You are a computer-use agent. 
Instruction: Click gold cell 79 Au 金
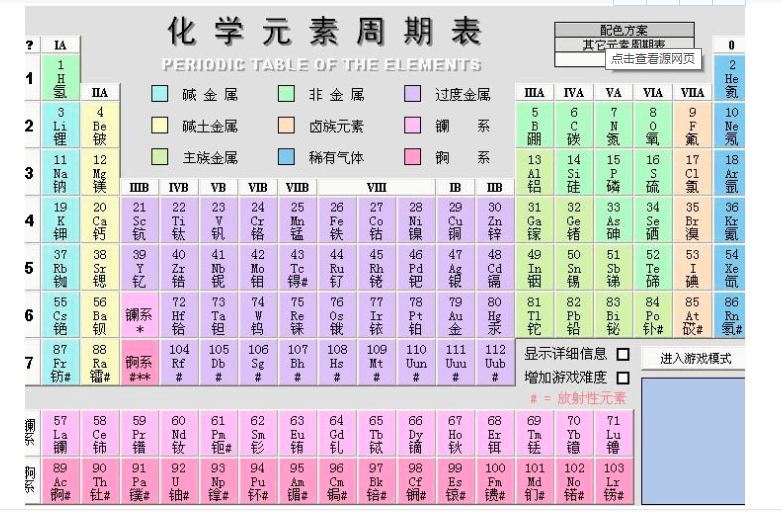455,315
